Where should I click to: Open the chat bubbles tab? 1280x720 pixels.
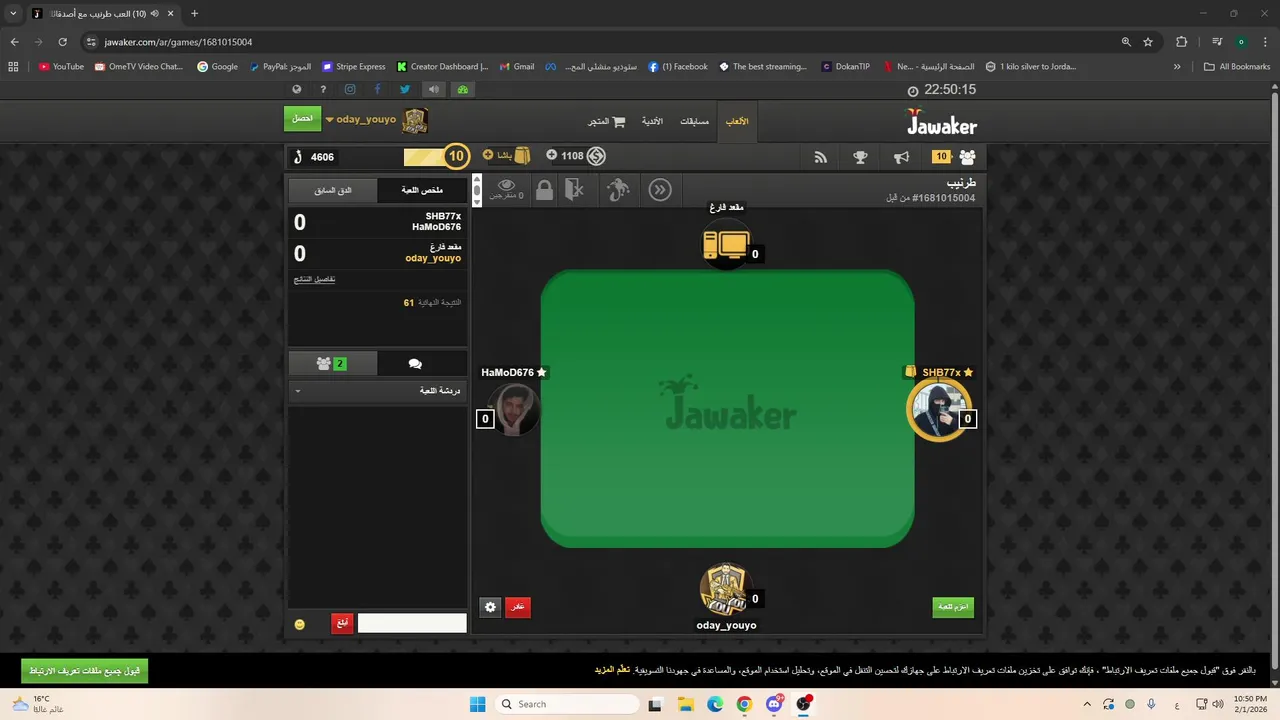[x=415, y=364]
